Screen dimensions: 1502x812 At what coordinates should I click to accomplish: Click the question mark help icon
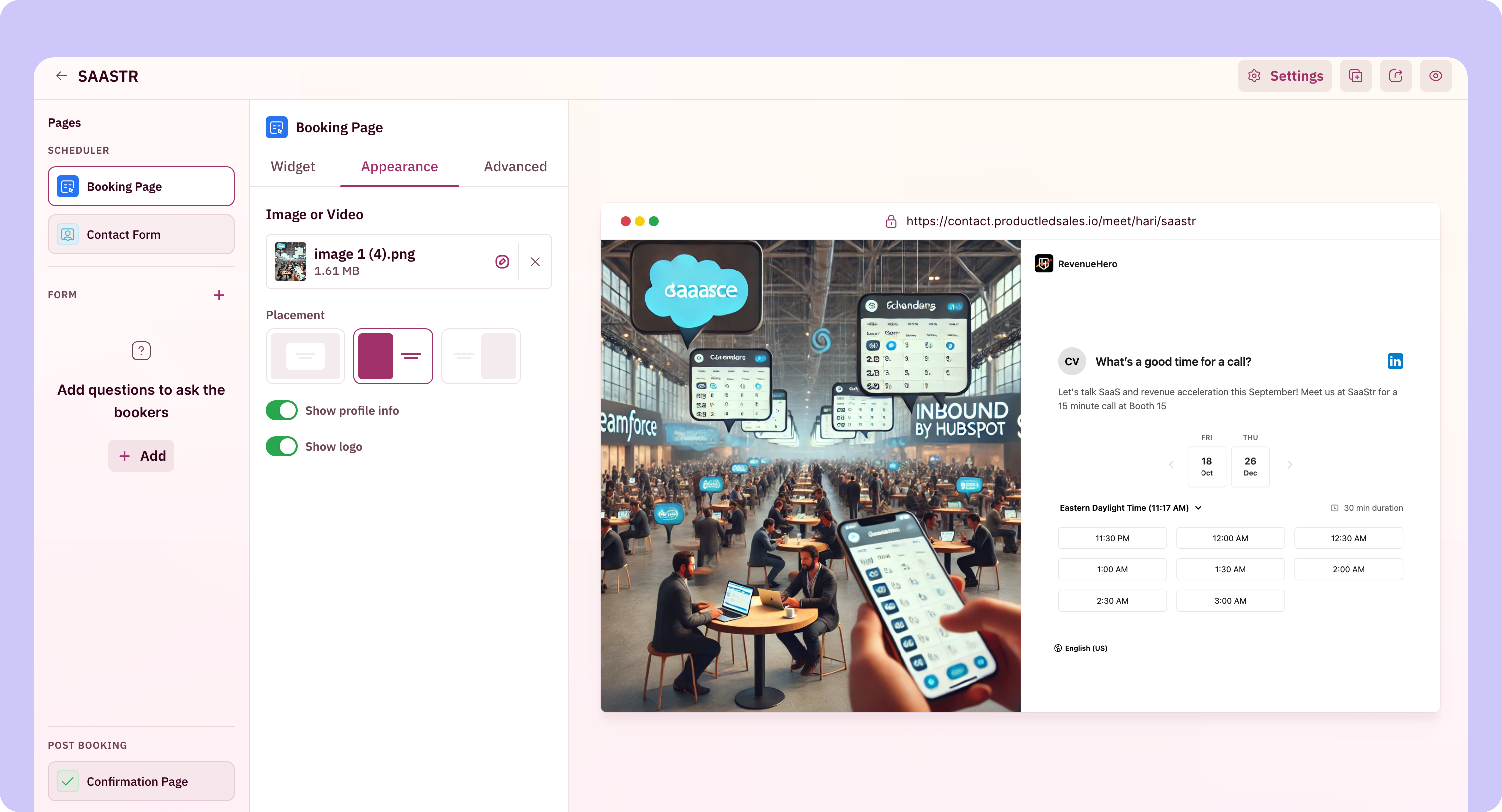click(x=141, y=351)
